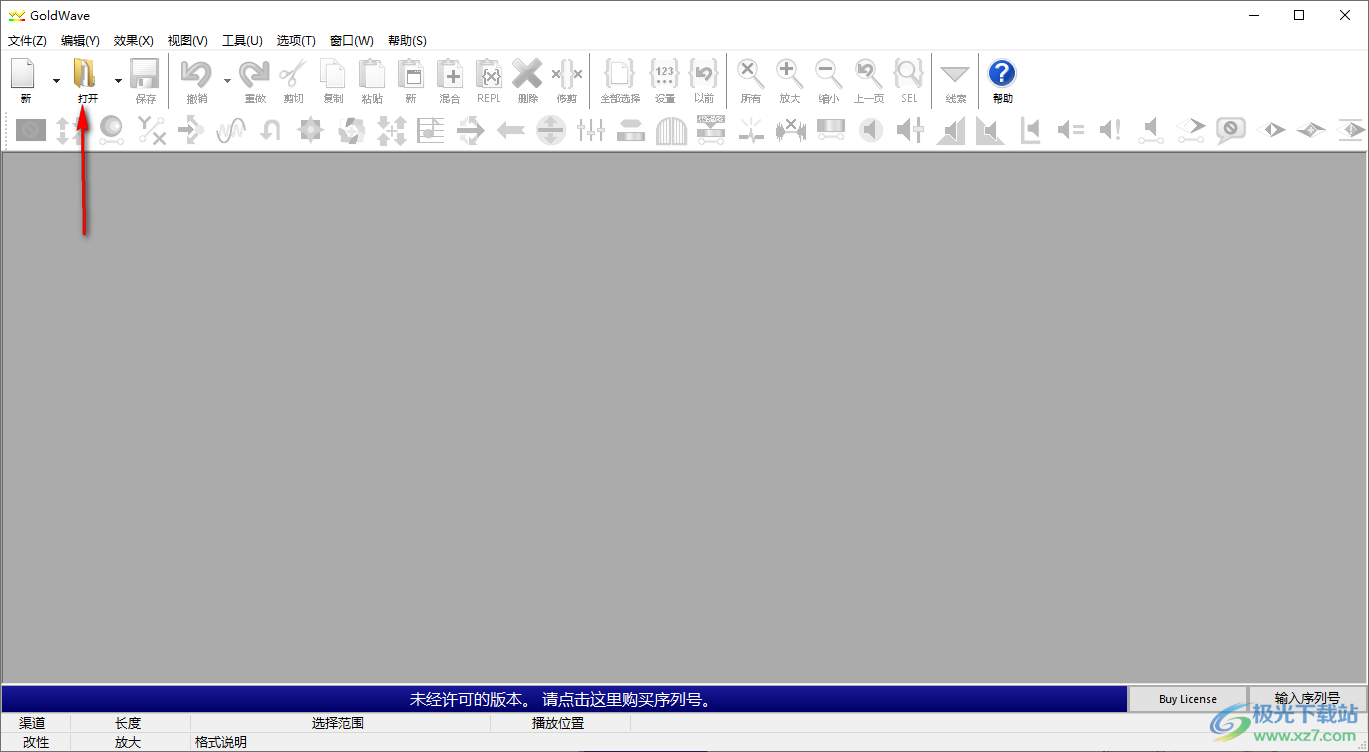Viewport: 1369px width, 752px height.
Task: Click the sine wave flanger effect icon
Action: tap(231, 129)
